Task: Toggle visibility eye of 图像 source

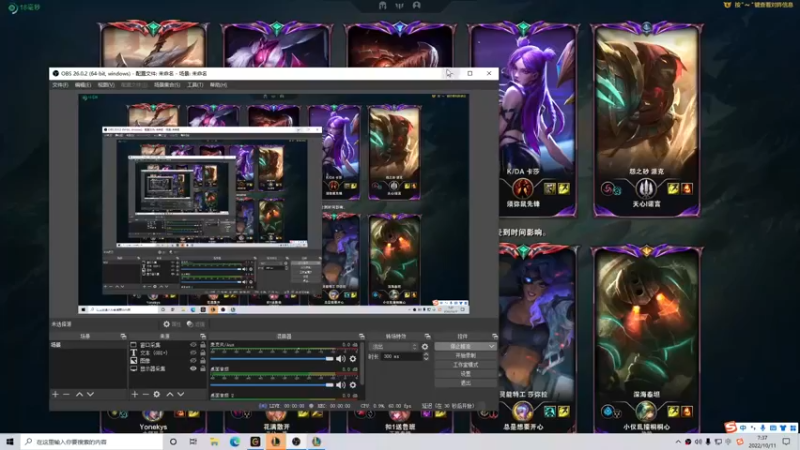Action: [x=193, y=360]
